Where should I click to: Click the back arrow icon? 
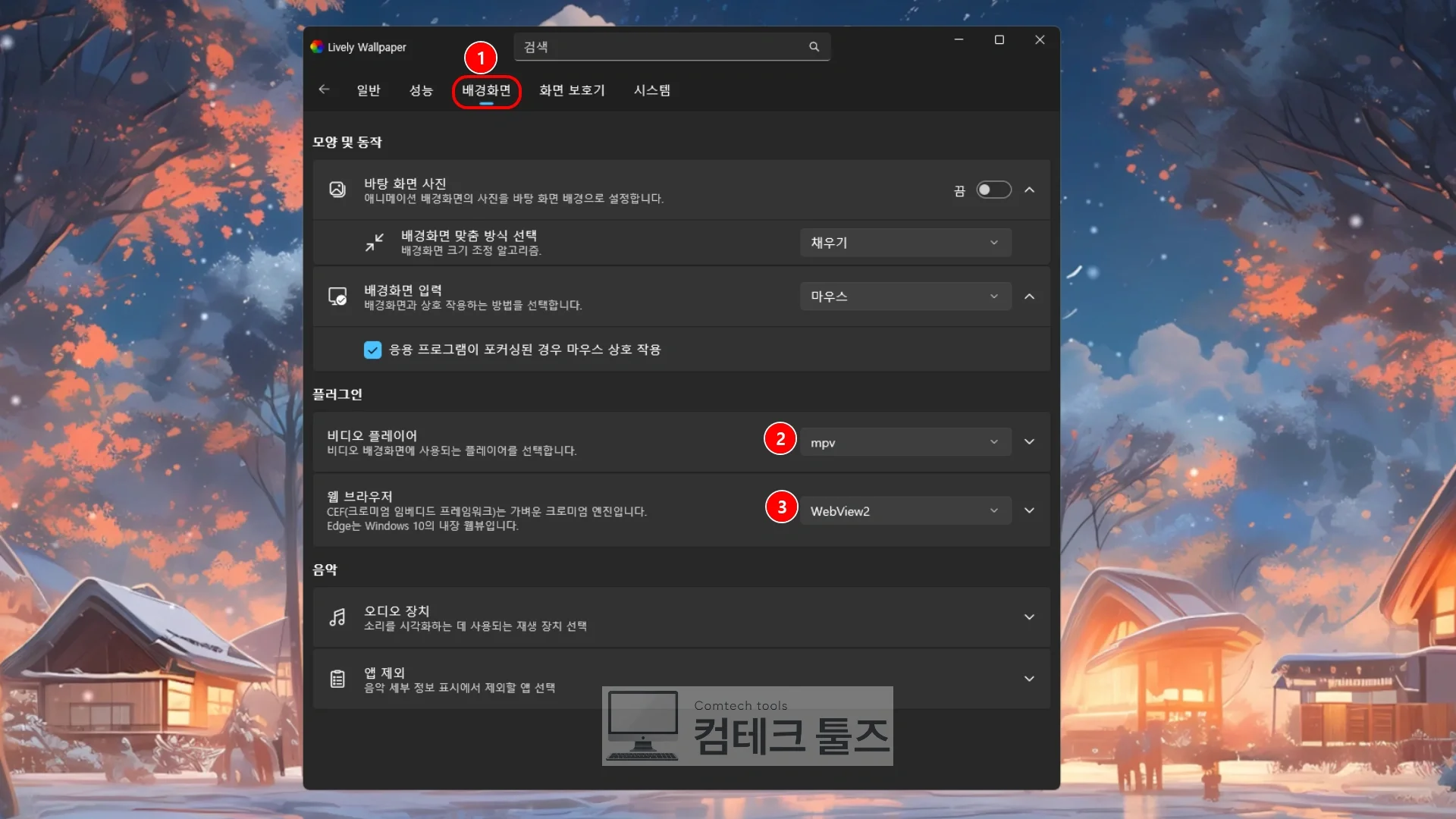point(324,89)
